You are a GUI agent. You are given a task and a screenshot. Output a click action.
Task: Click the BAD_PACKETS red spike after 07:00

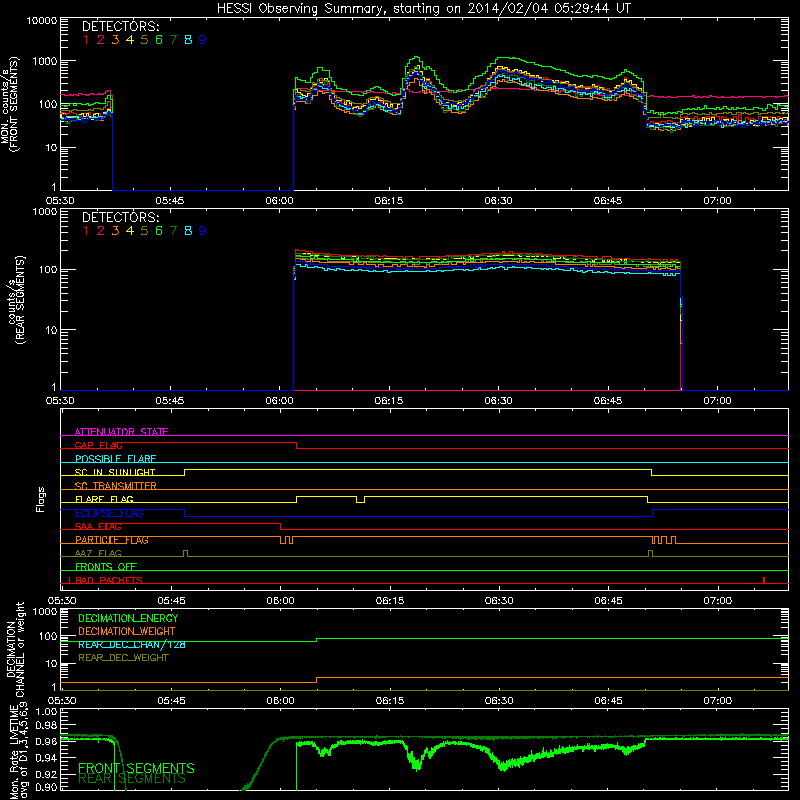764,580
